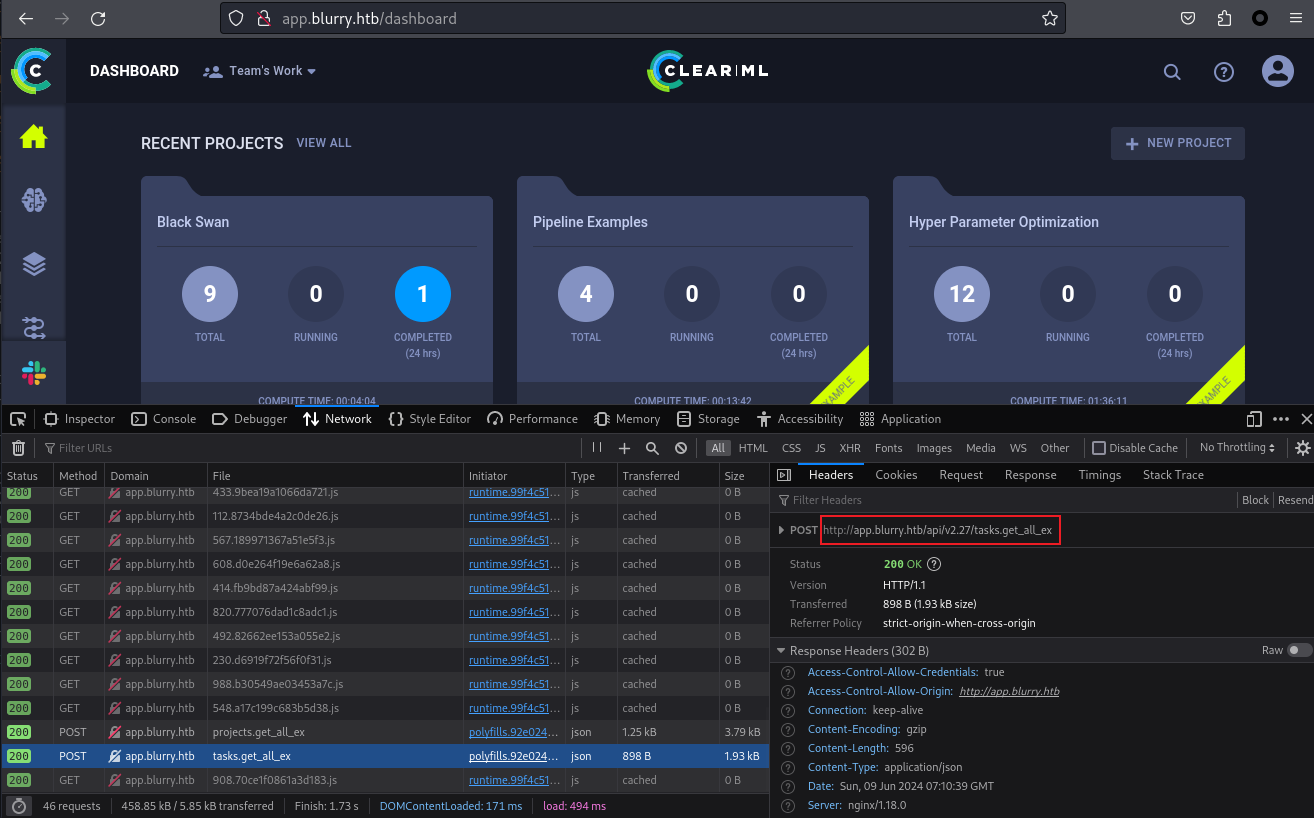Image resolution: width=1314 pixels, height=818 pixels.
Task: Pause network recording in devtools
Action: click(597, 448)
